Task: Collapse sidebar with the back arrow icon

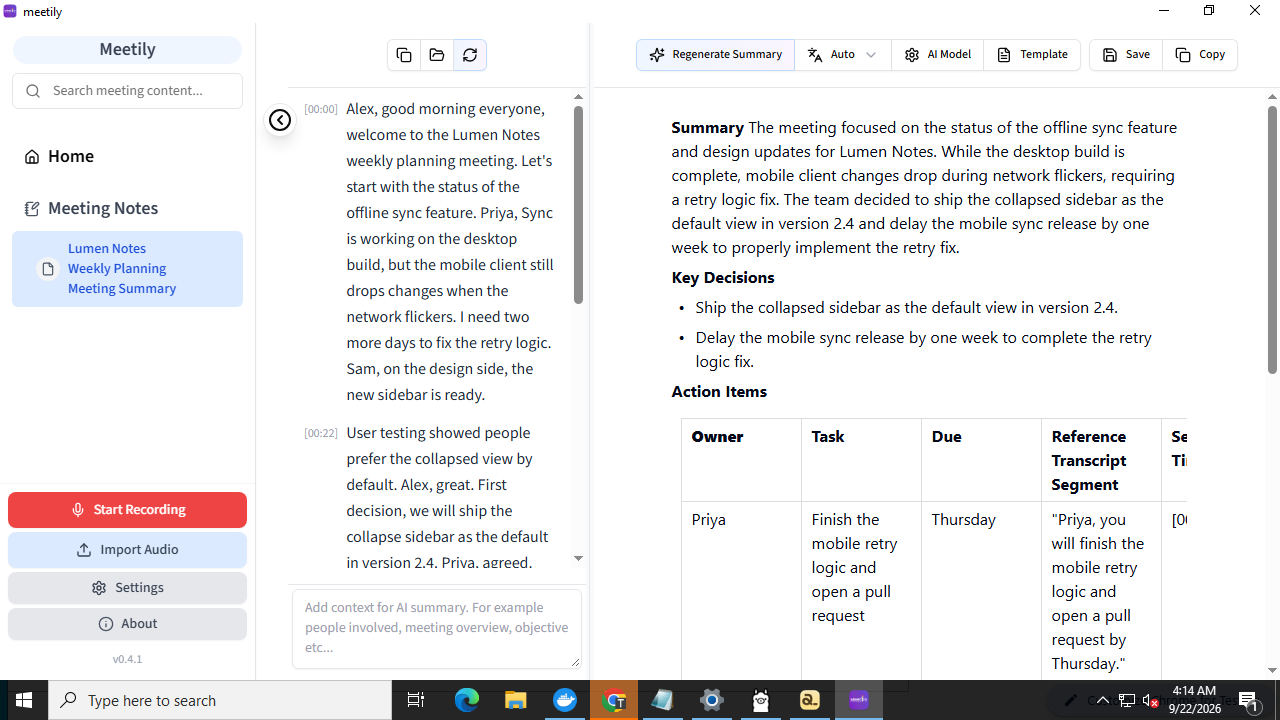Action: click(x=280, y=120)
